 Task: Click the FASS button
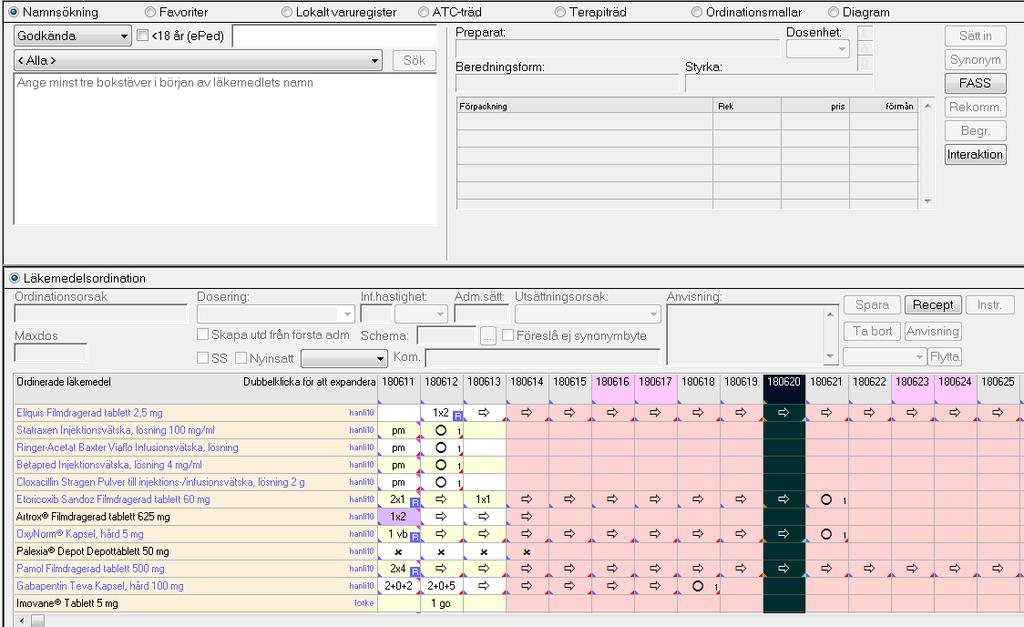coord(975,83)
